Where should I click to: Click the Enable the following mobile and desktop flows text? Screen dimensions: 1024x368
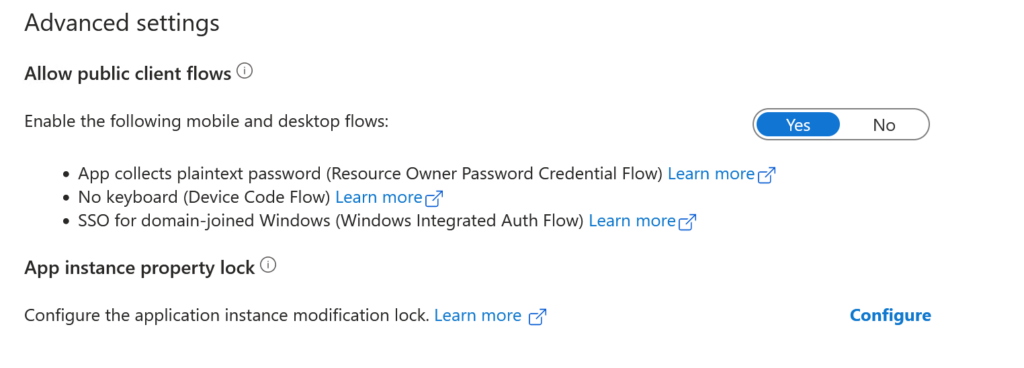click(206, 122)
